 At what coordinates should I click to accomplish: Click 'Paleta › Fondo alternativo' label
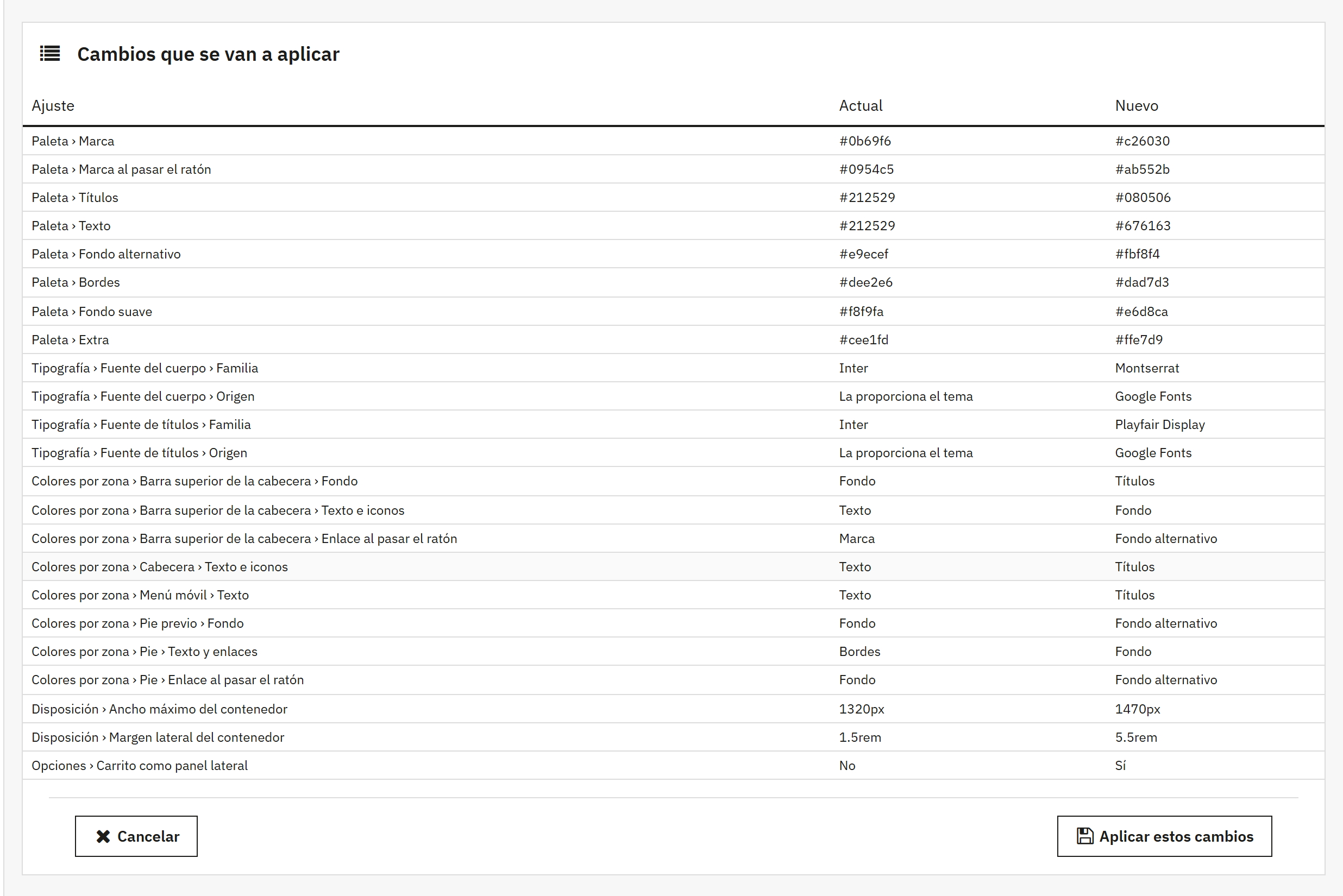coord(106,254)
